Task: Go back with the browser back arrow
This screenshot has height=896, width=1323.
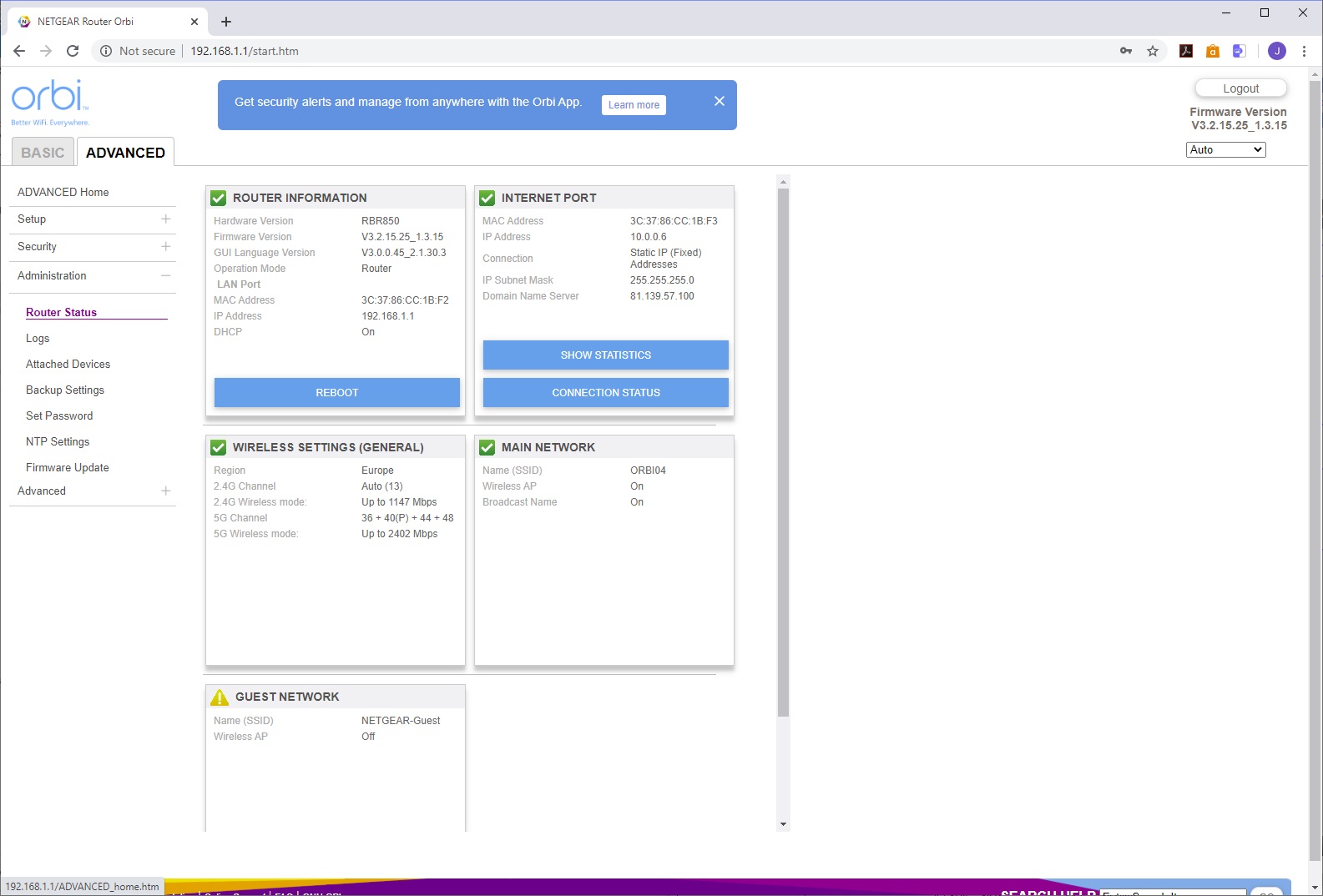Action: click(x=19, y=51)
